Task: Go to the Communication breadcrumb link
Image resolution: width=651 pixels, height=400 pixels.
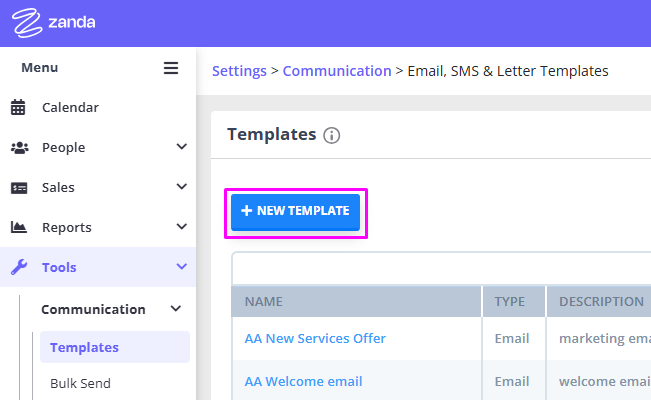Action: pyautogui.click(x=337, y=71)
